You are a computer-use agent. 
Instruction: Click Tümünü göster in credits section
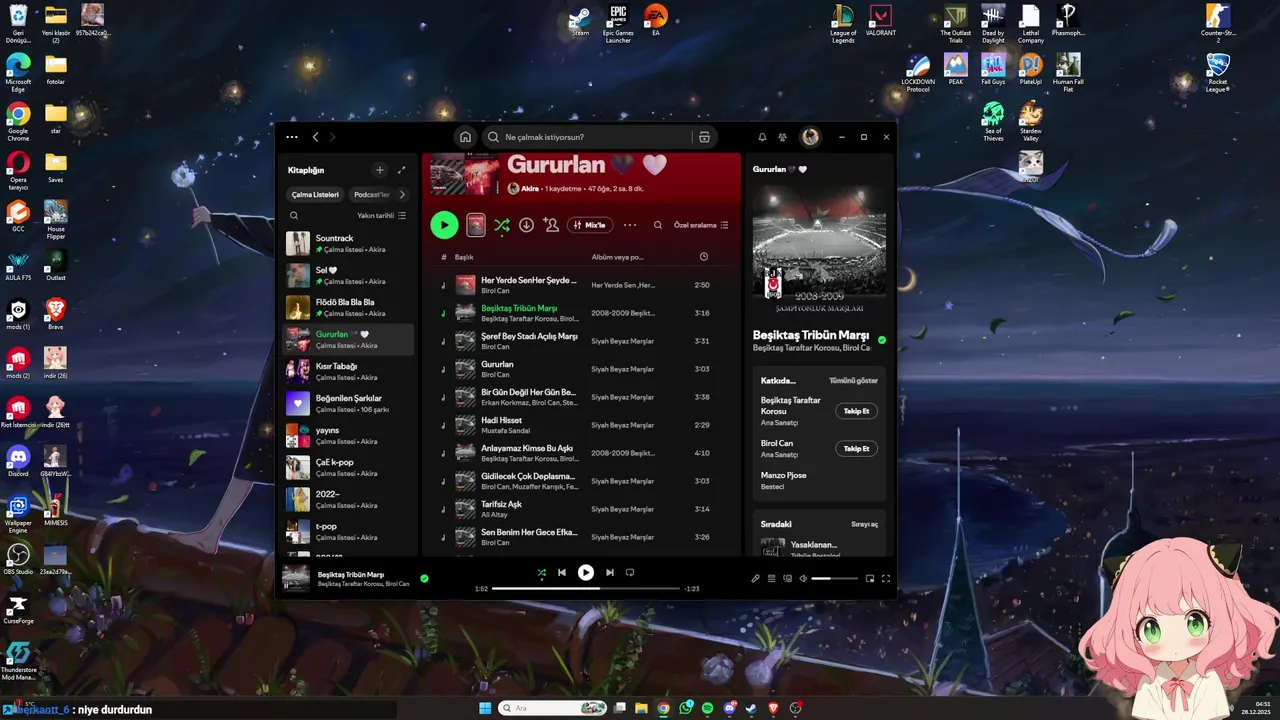pyautogui.click(x=853, y=381)
